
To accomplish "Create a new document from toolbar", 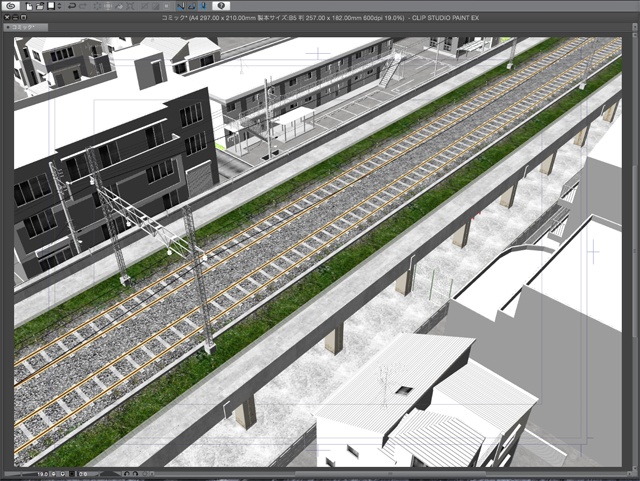I will (29, 6).
